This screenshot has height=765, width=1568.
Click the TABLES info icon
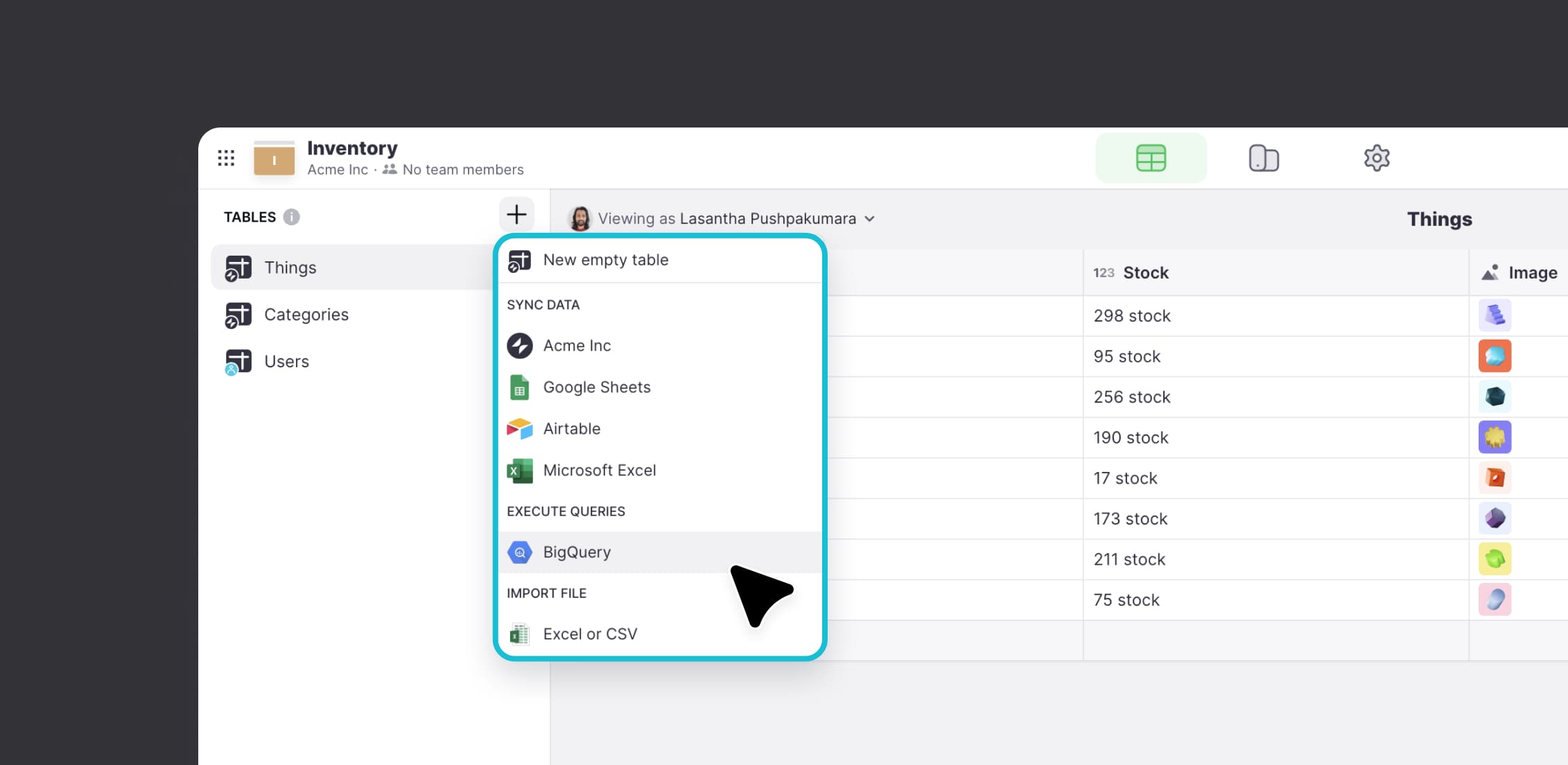tap(292, 217)
